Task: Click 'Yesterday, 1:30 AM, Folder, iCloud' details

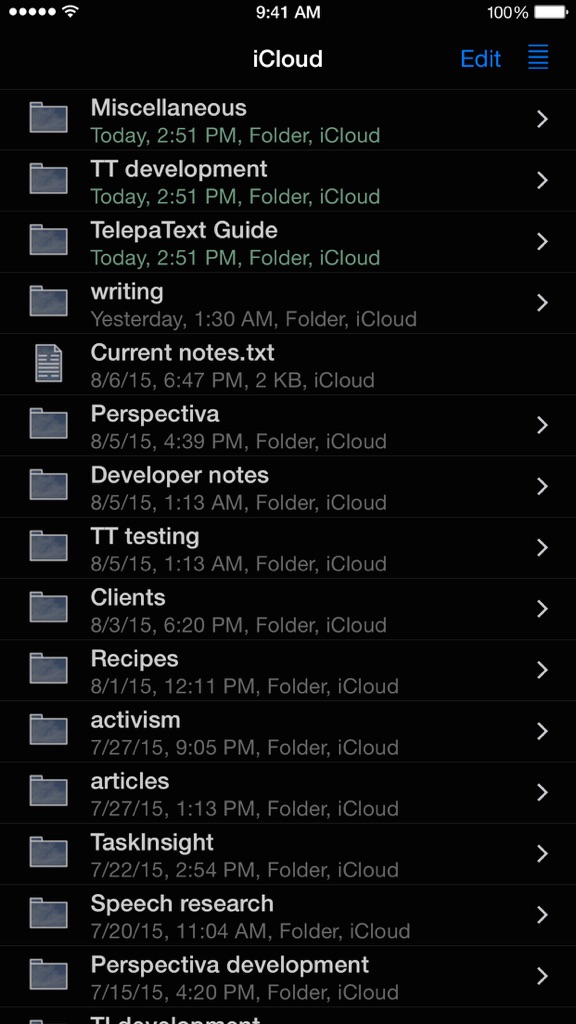Action: point(253,319)
